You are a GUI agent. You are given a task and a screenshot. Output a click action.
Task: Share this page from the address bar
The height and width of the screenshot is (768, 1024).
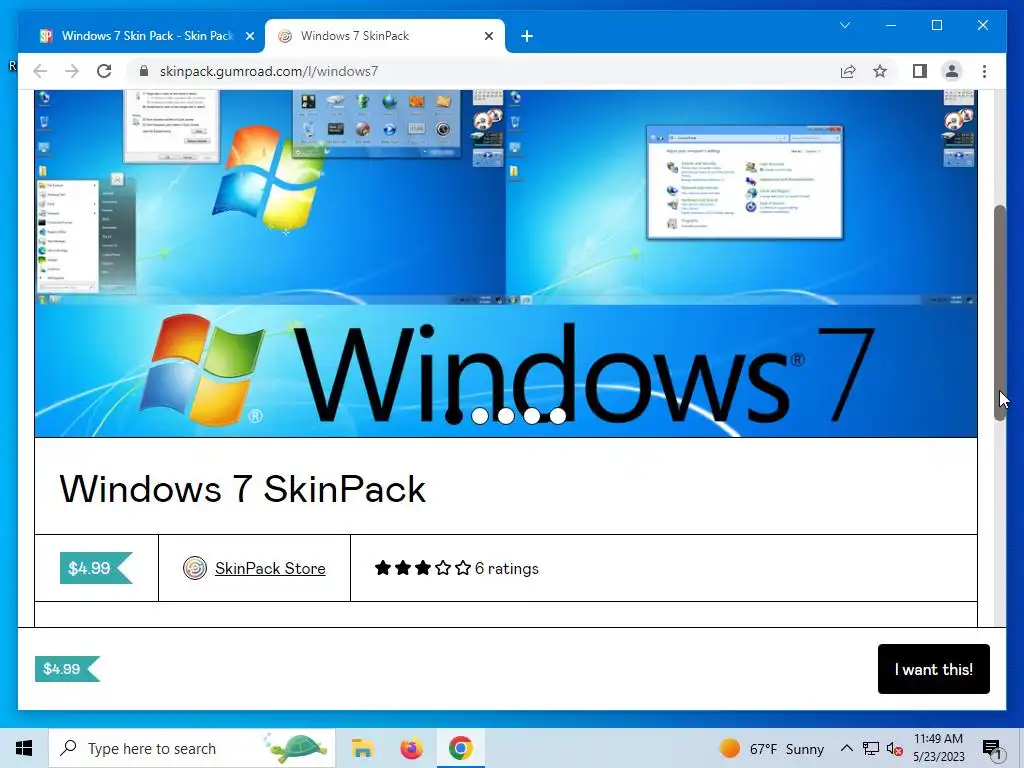848,71
